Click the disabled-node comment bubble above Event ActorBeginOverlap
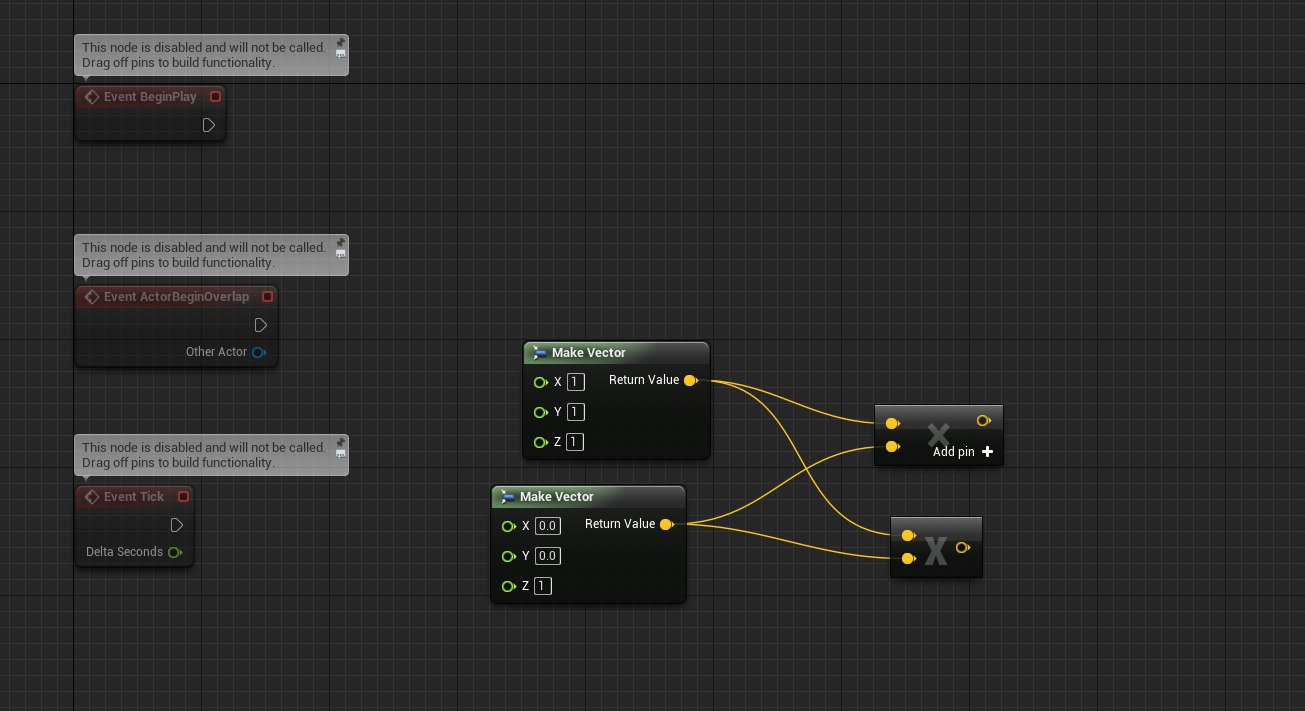1305x711 pixels. coord(212,255)
